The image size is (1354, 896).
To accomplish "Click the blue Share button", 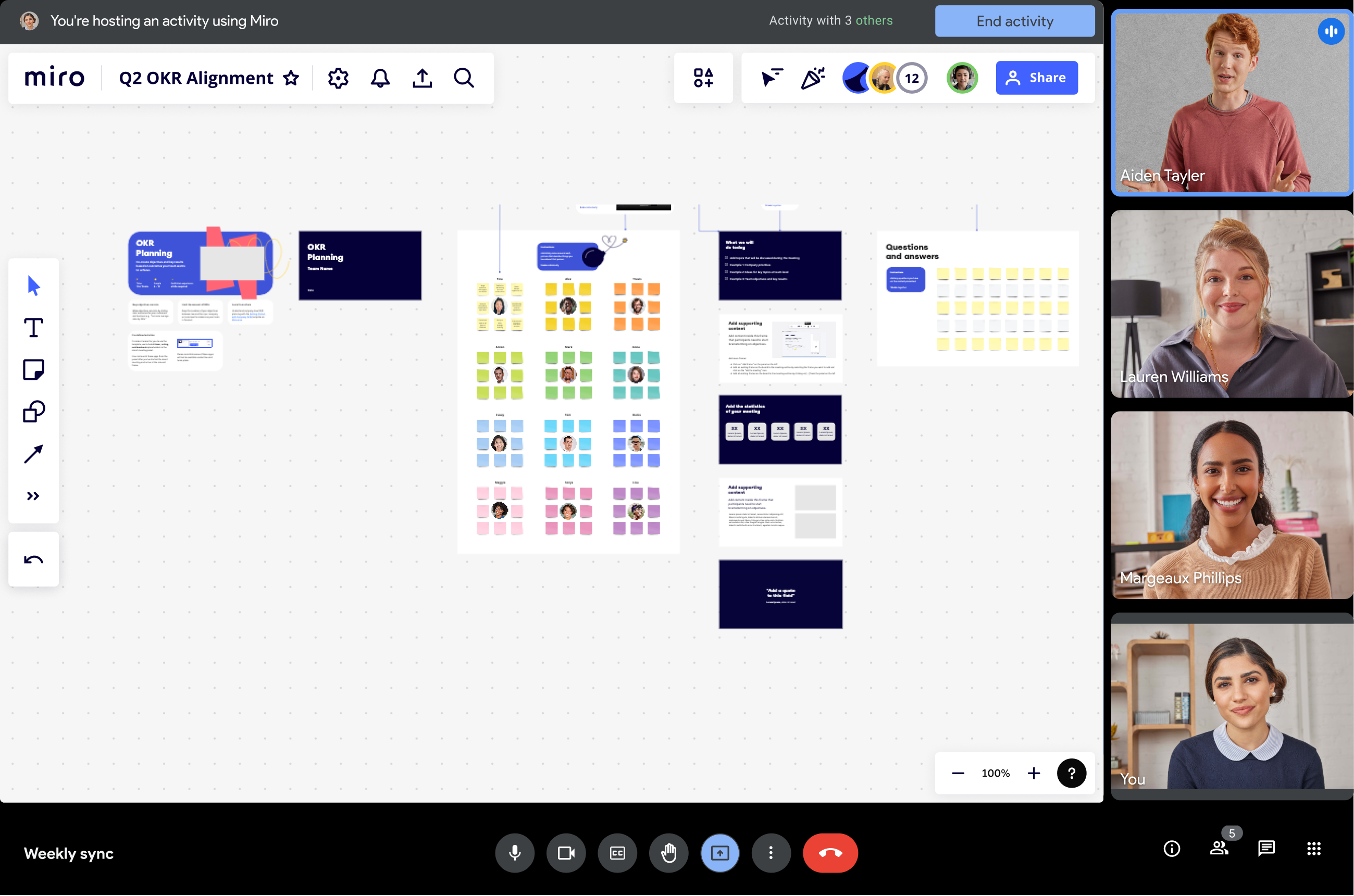I will (1036, 78).
